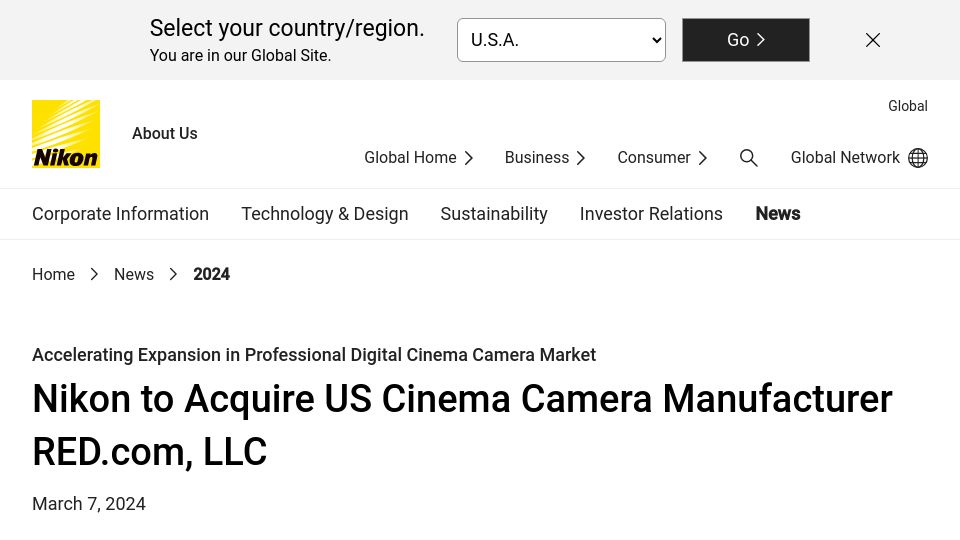The image size is (960, 540).
Task: Expand the Consumer menu
Action: pos(662,158)
